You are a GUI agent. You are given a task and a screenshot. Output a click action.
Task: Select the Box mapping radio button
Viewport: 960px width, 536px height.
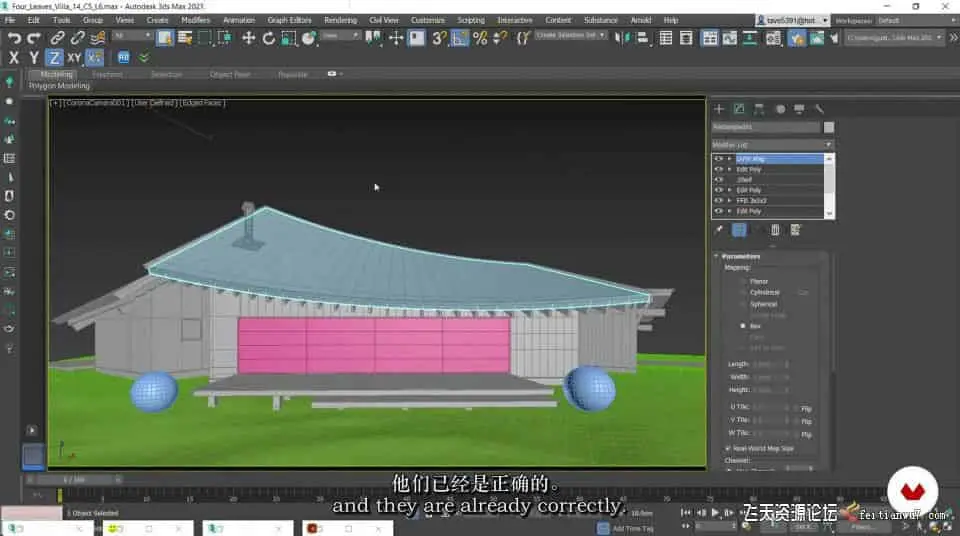pos(743,326)
